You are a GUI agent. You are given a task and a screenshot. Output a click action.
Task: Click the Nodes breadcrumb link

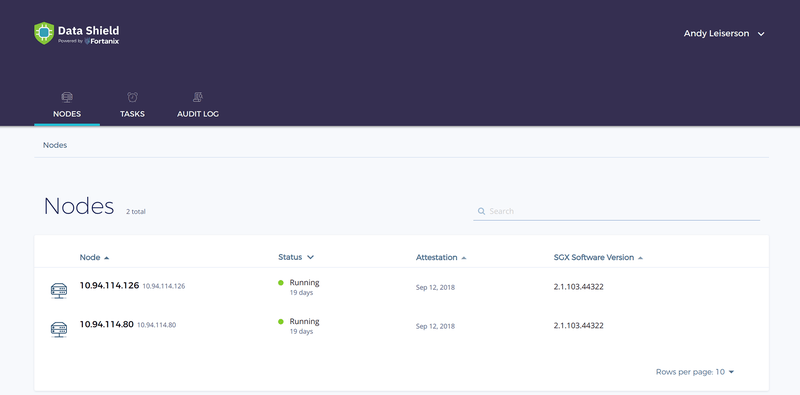pos(55,145)
